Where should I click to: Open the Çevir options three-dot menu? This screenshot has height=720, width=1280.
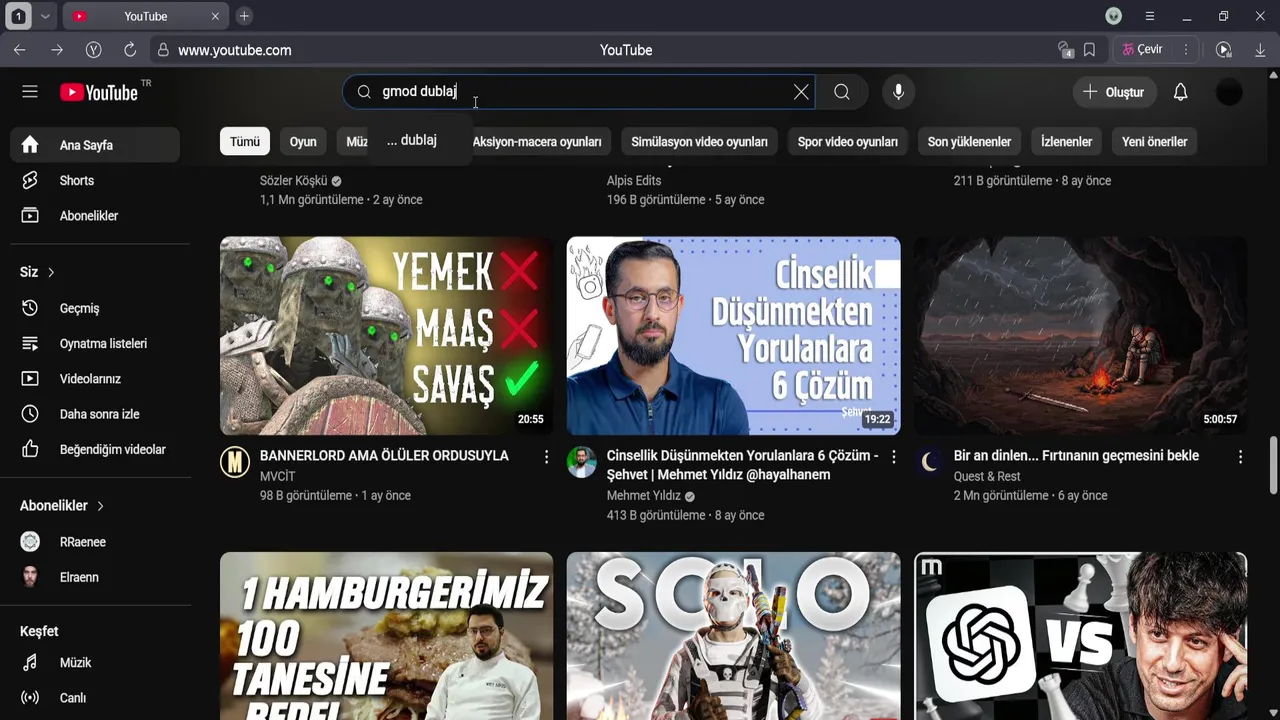[x=1186, y=50]
